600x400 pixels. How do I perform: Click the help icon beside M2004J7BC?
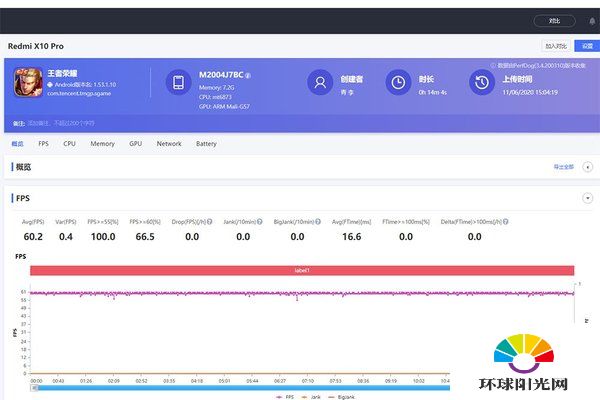[248, 76]
